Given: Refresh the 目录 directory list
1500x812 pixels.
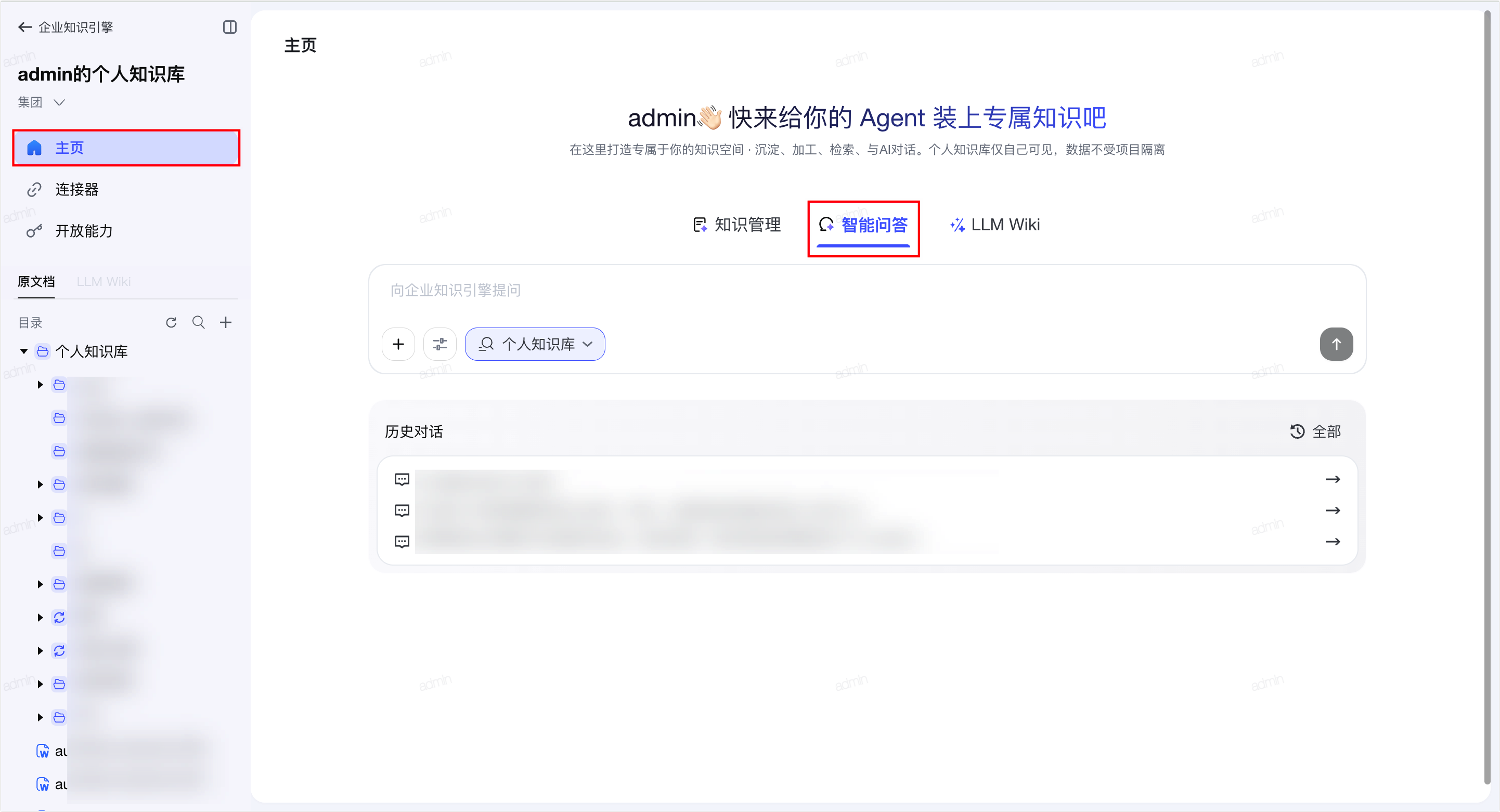Looking at the screenshot, I should [x=171, y=322].
